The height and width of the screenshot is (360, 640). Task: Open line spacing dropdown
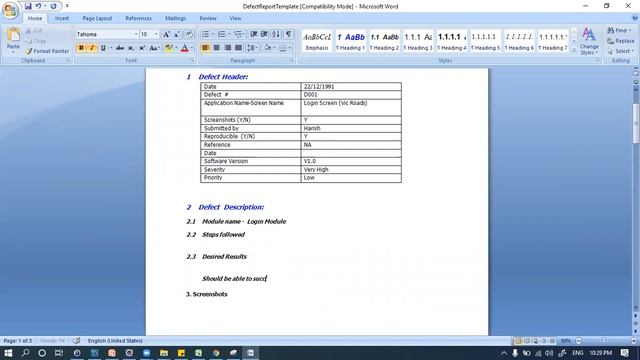click(x=252, y=48)
